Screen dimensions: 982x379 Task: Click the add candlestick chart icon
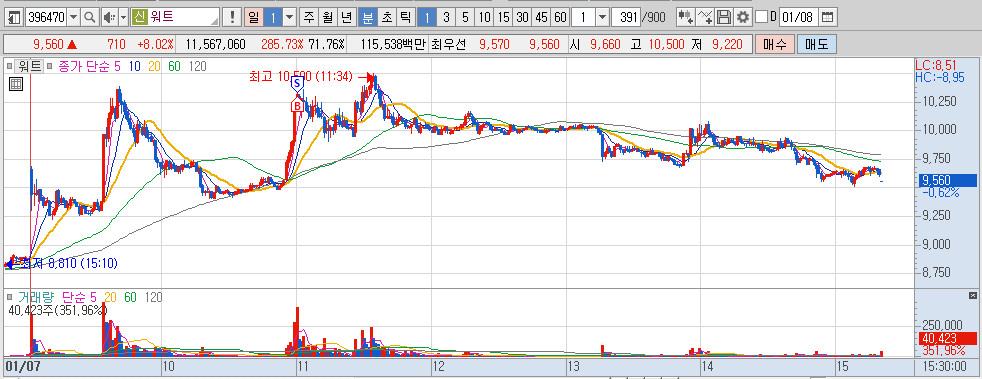pos(686,18)
